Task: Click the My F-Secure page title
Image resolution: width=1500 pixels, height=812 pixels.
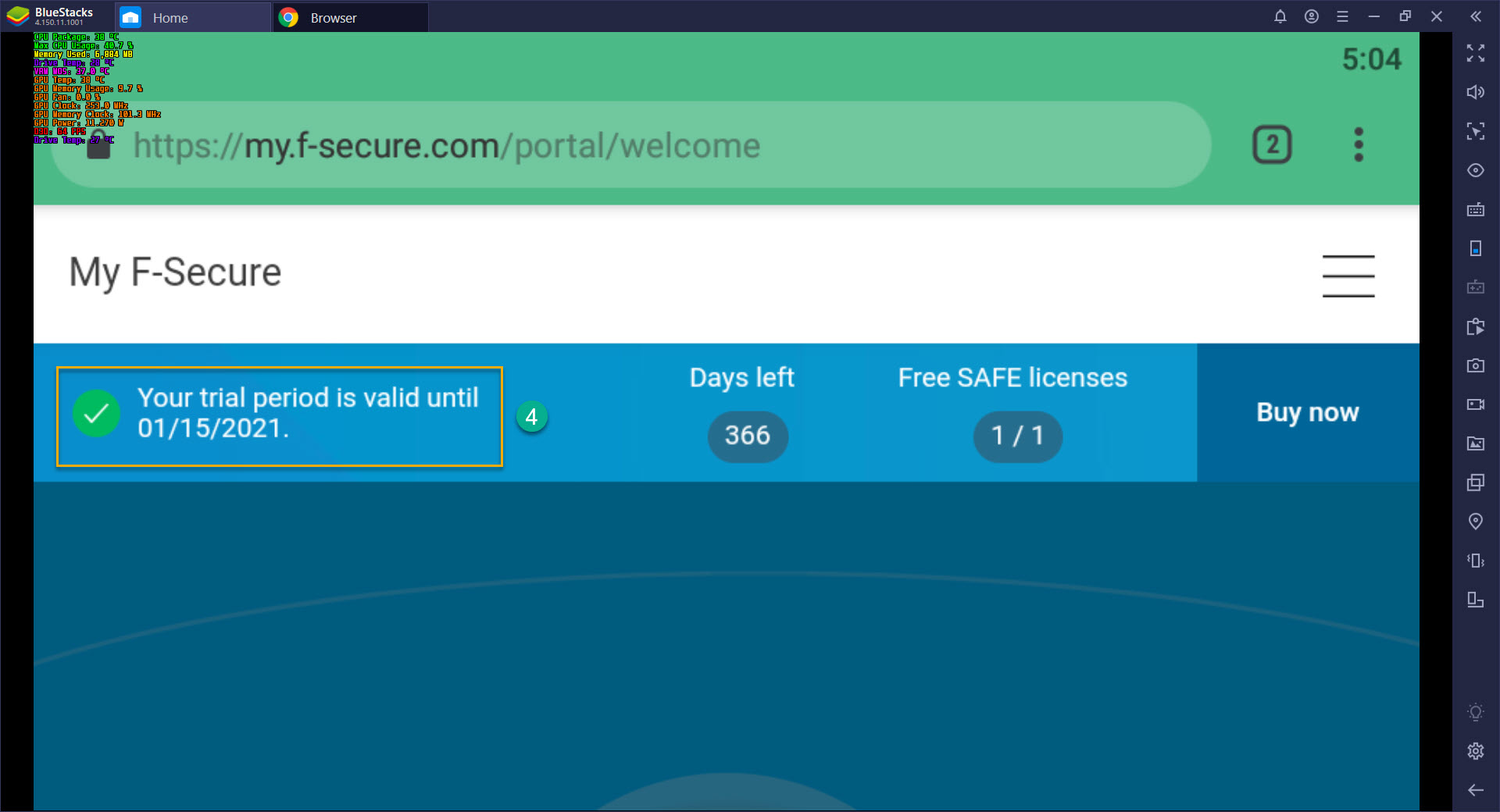Action: point(175,272)
